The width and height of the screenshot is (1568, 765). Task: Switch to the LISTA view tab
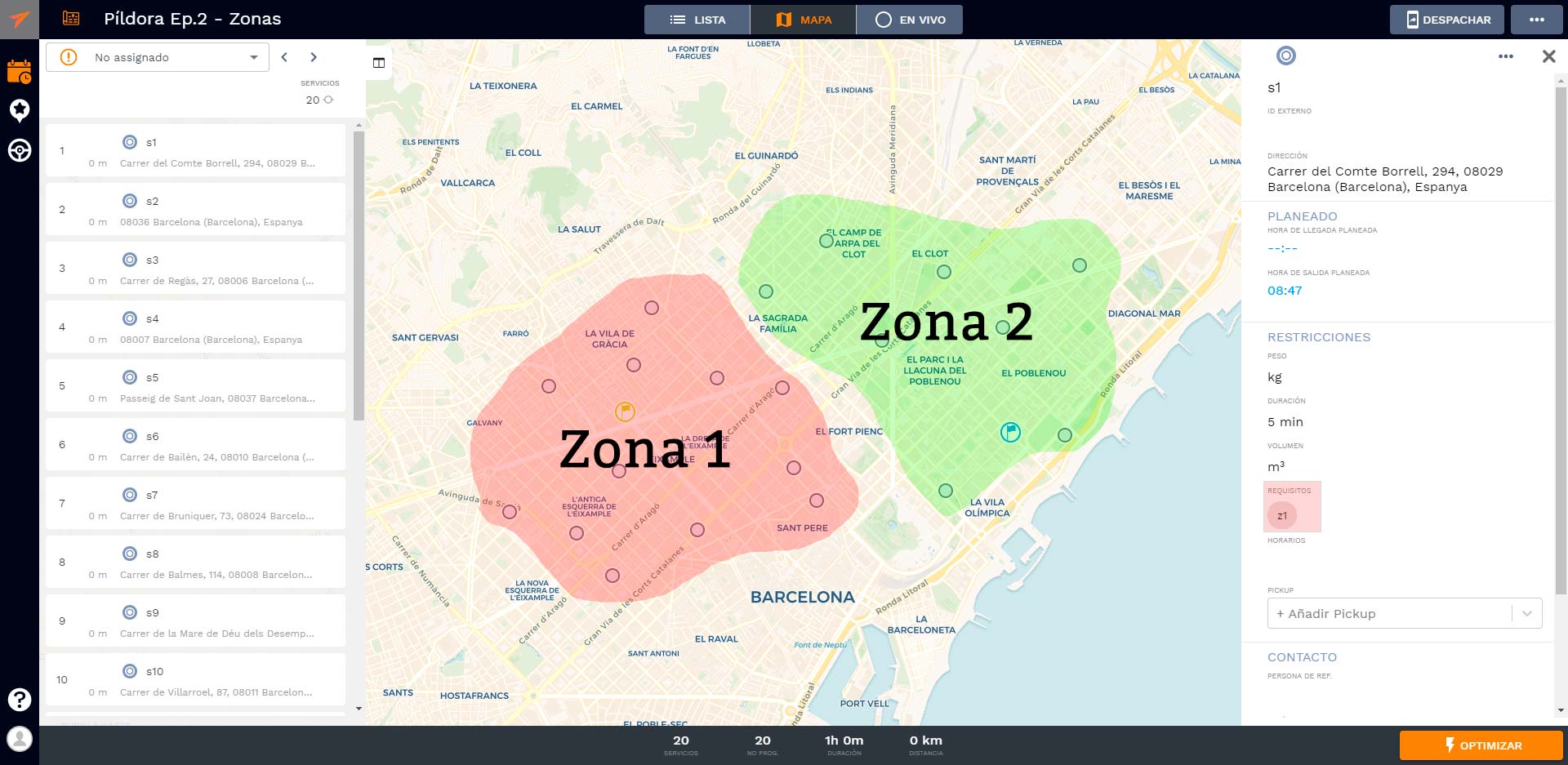click(x=697, y=20)
